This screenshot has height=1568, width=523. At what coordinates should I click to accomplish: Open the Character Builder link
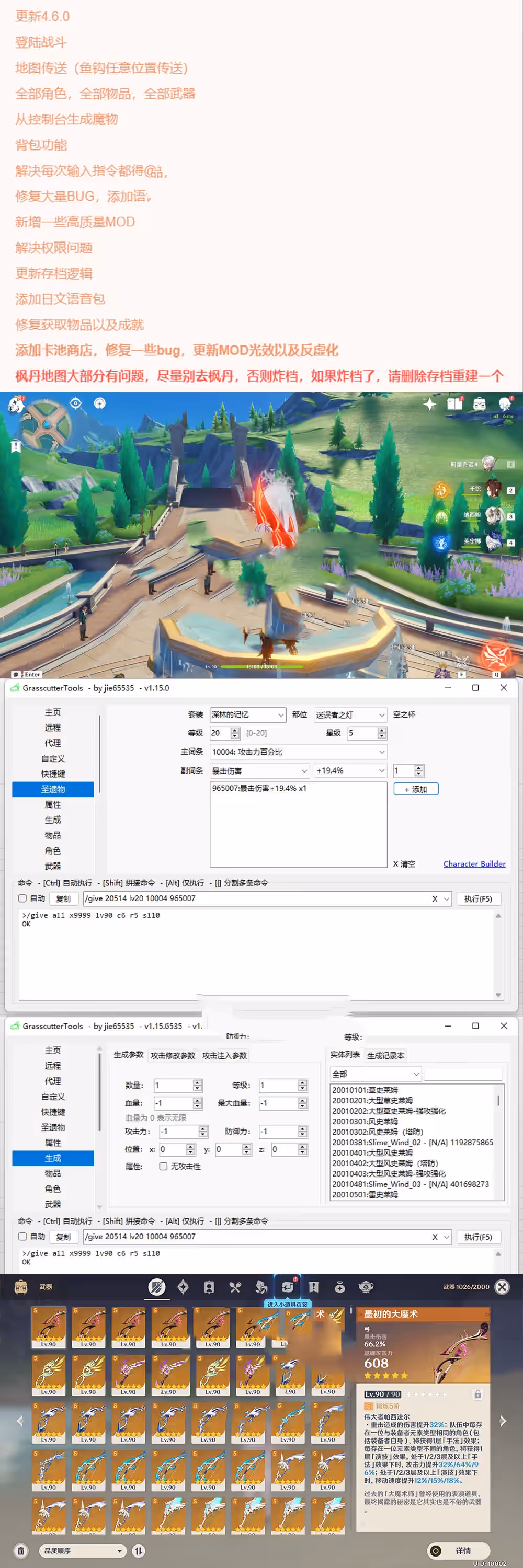tap(474, 864)
